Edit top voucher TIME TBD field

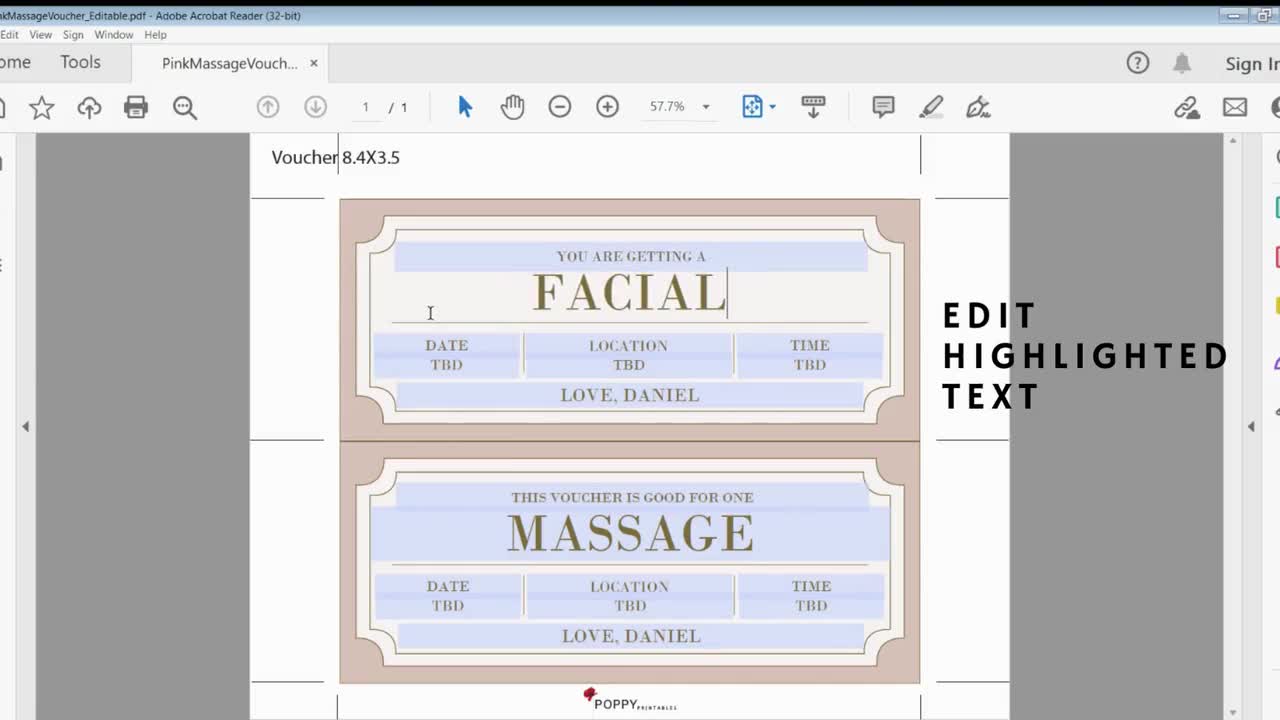810,355
